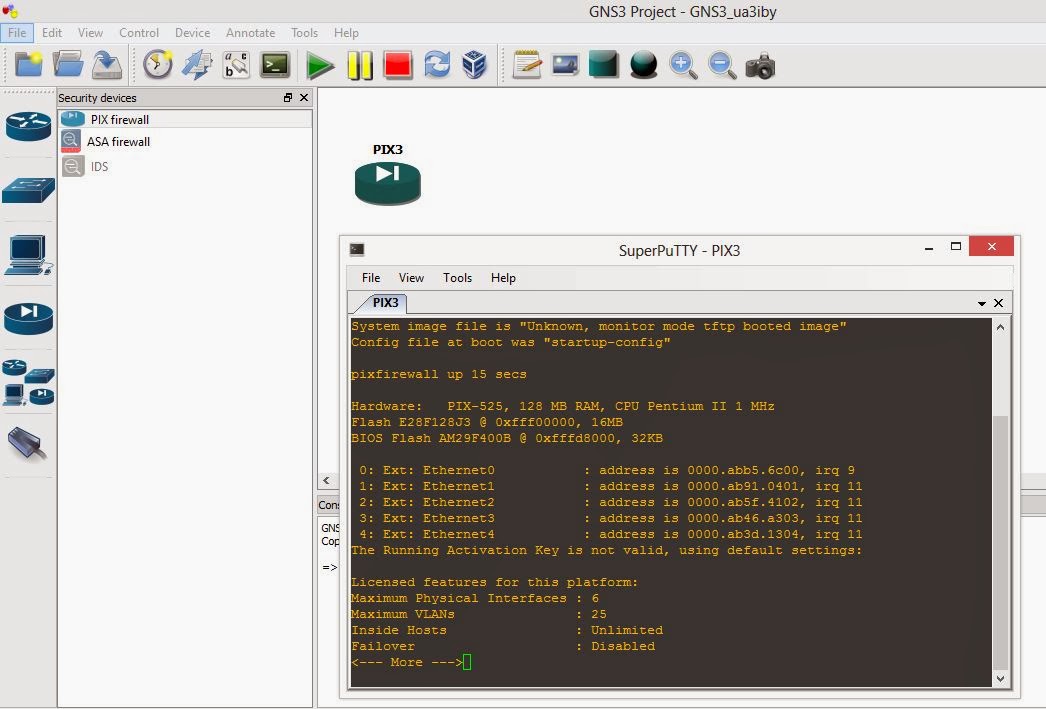Open GNS3 Control menu
The width and height of the screenshot is (1046, 709).
point(139,33)
